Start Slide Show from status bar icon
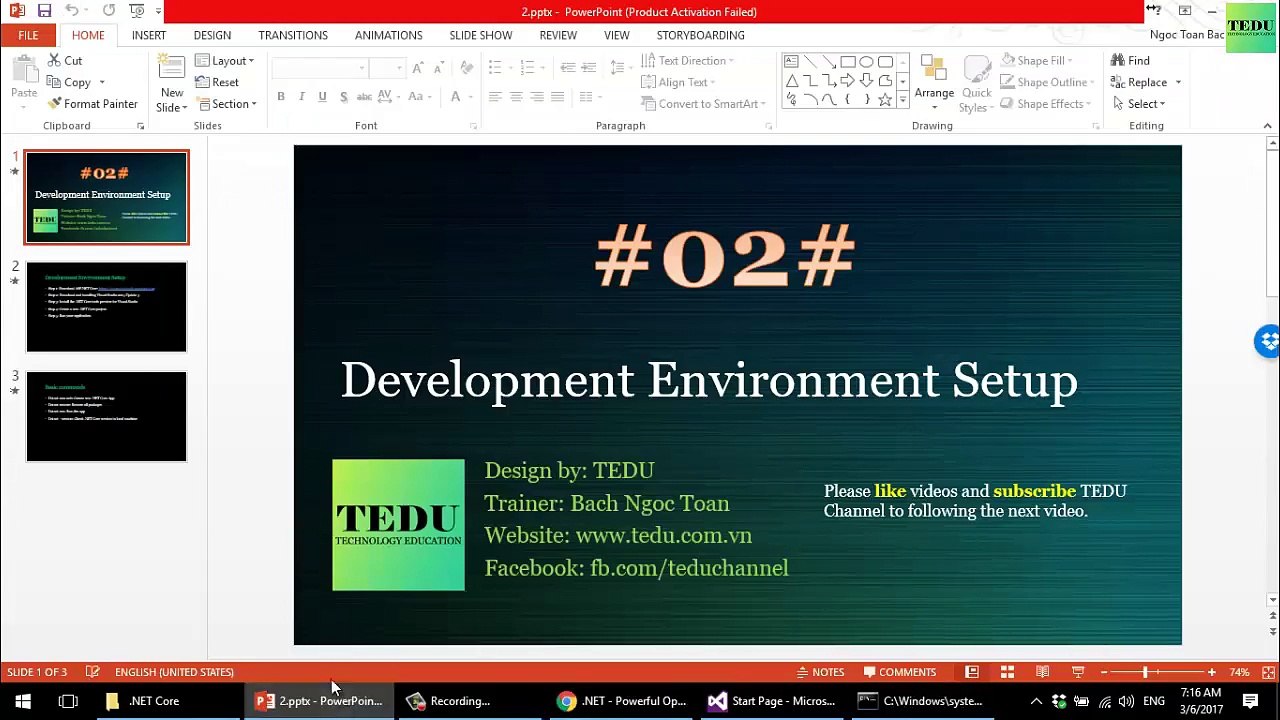The image size is (1280, 720). tap(1078, 672)
